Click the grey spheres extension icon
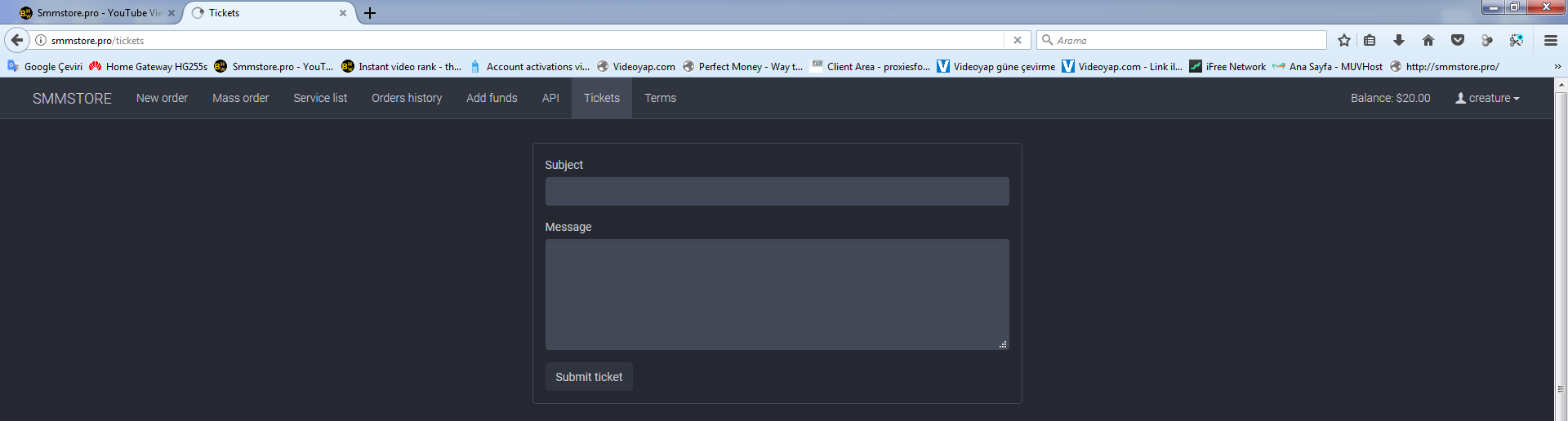 pos(1487,40)
